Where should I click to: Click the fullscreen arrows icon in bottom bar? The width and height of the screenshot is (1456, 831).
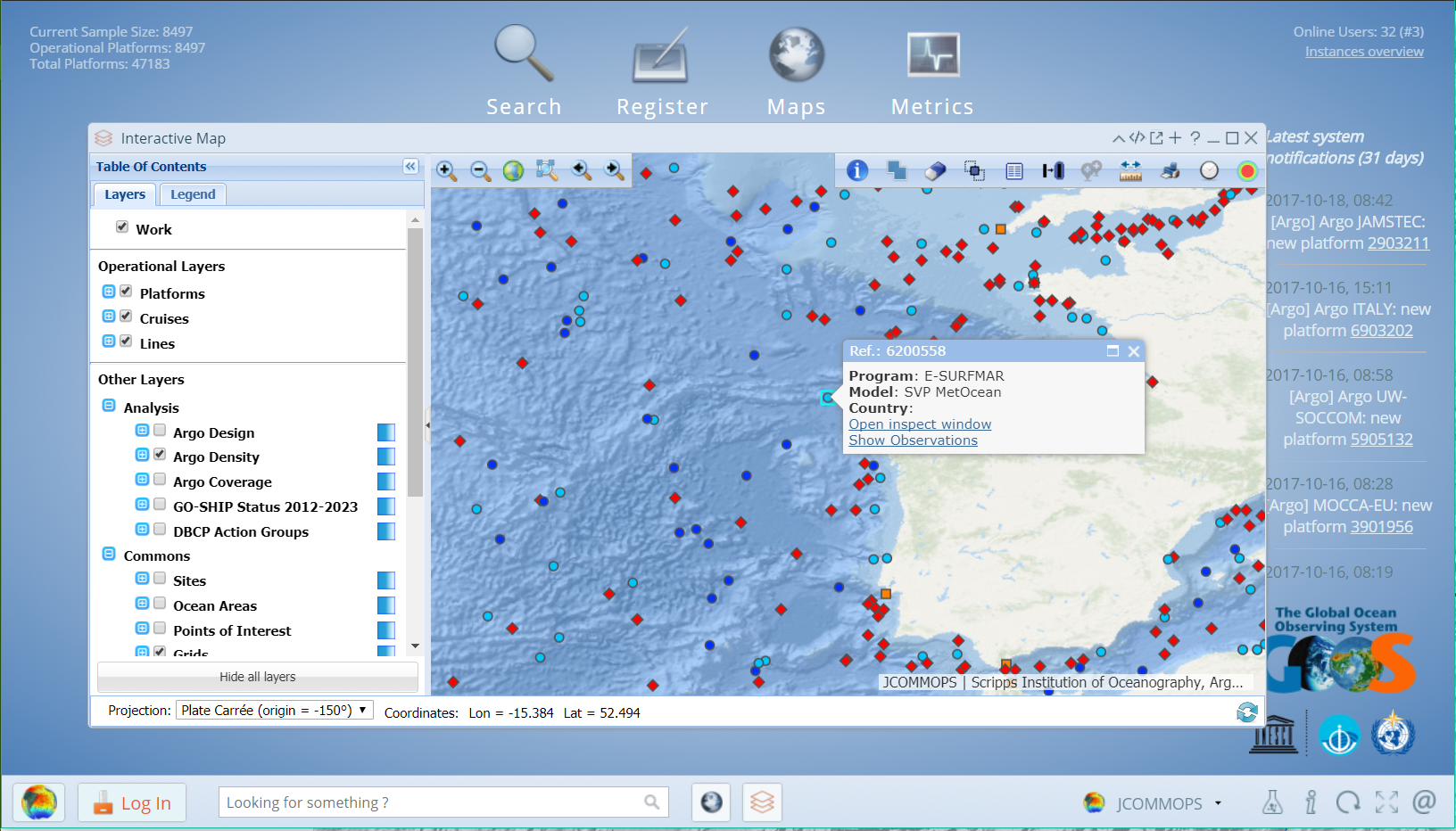pos(1386,802)
